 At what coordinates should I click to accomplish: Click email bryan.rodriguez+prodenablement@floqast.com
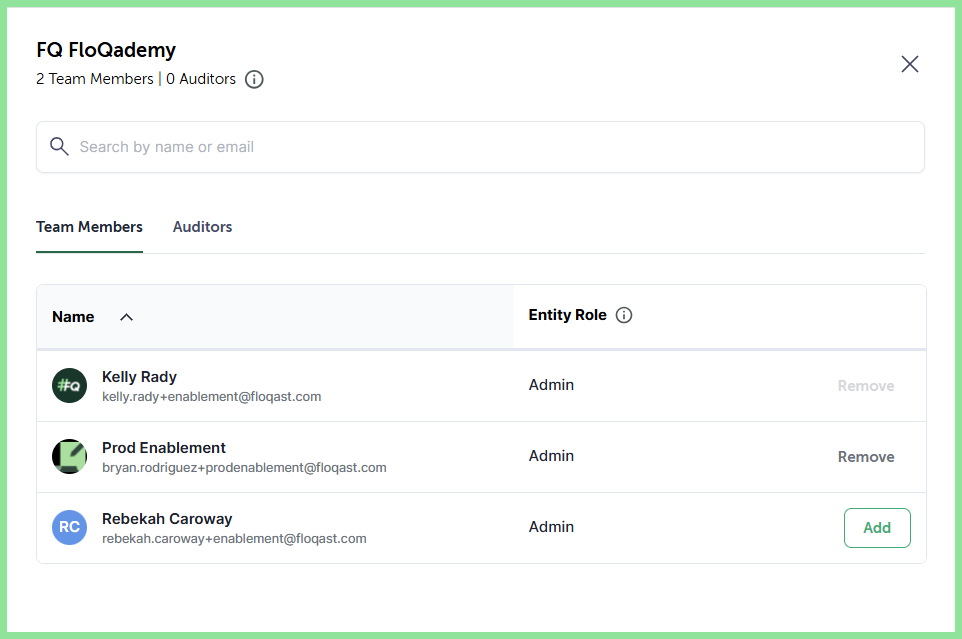pyautogui.click(x=244, y=468)
